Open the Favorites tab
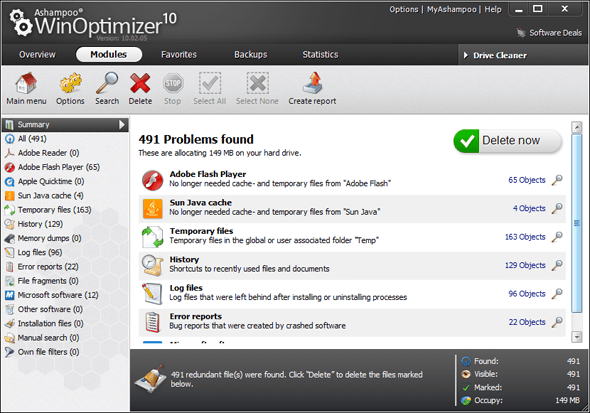Viewport: 590px width, 413px height. [179, 55]
